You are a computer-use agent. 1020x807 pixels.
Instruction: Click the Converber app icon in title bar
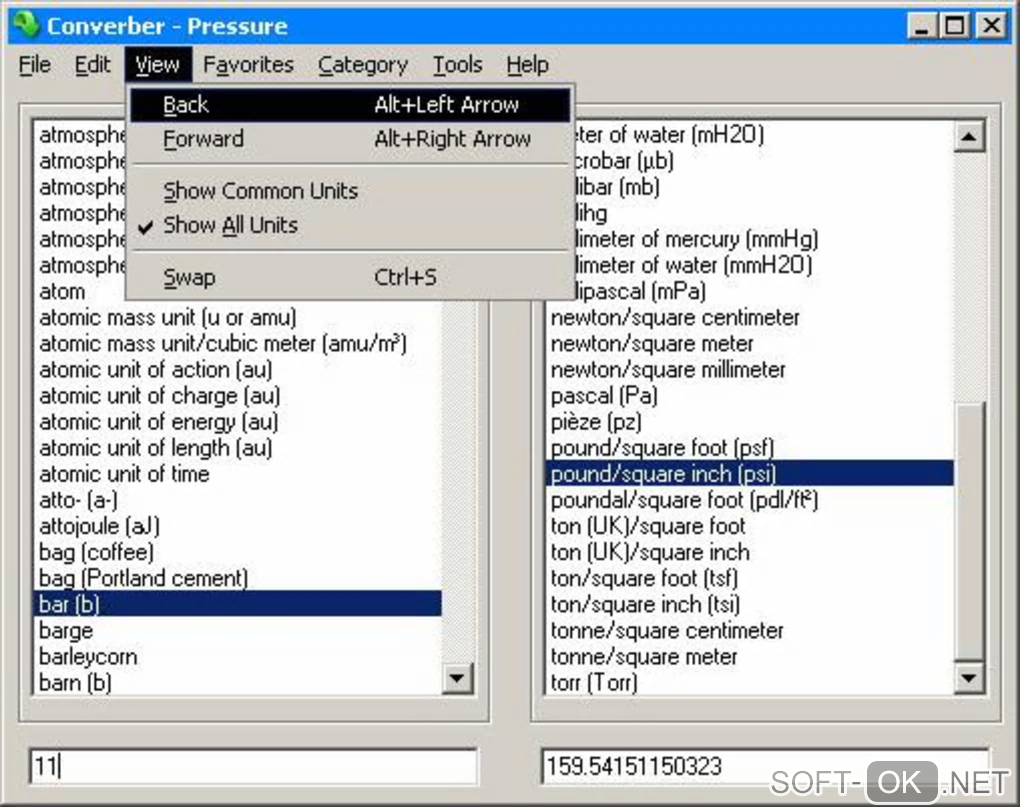click(x=25, y=25)
